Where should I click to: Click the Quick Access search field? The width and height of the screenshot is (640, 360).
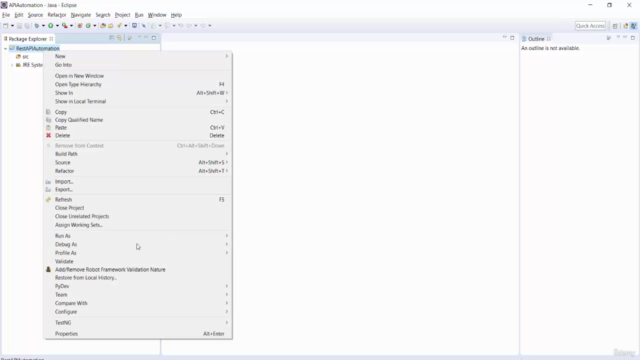590,26
